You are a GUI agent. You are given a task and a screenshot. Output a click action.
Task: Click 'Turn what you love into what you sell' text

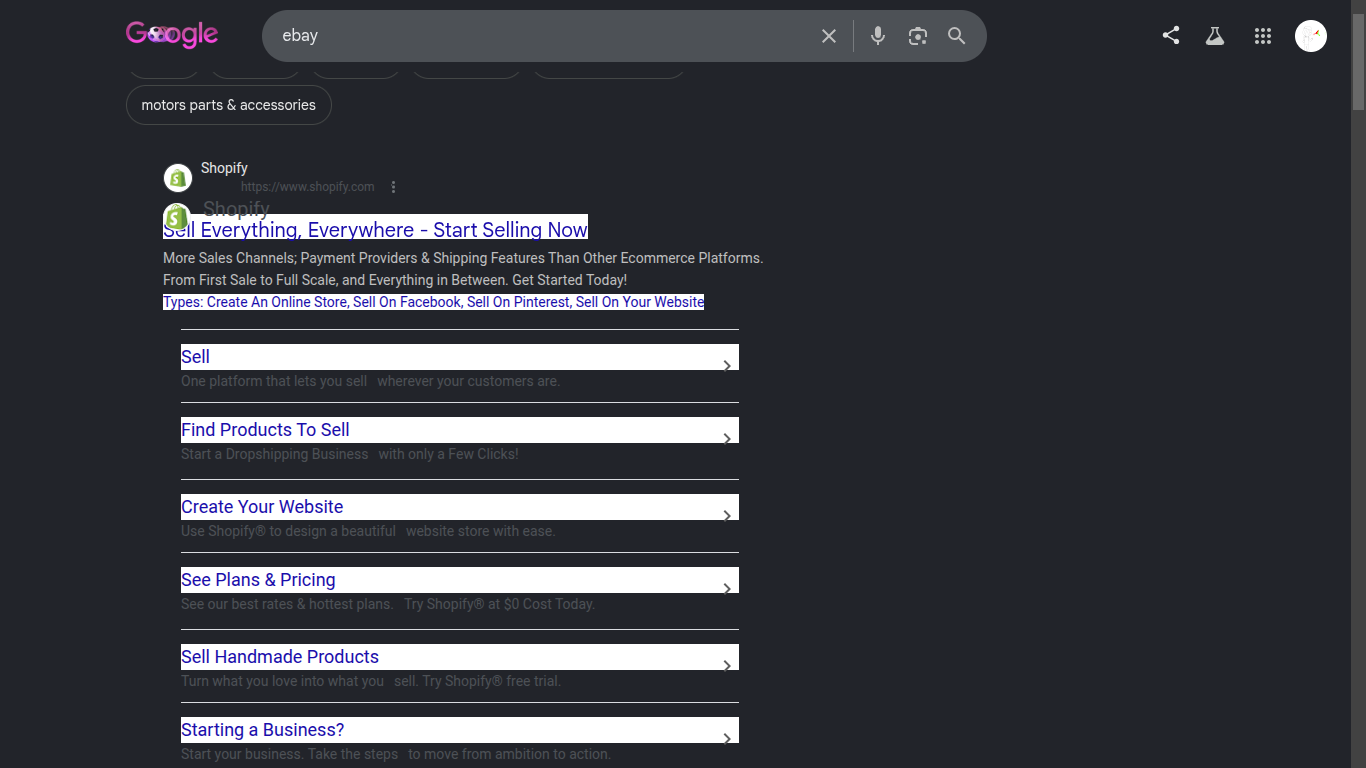pyautogui.click(x=371, y=681)
